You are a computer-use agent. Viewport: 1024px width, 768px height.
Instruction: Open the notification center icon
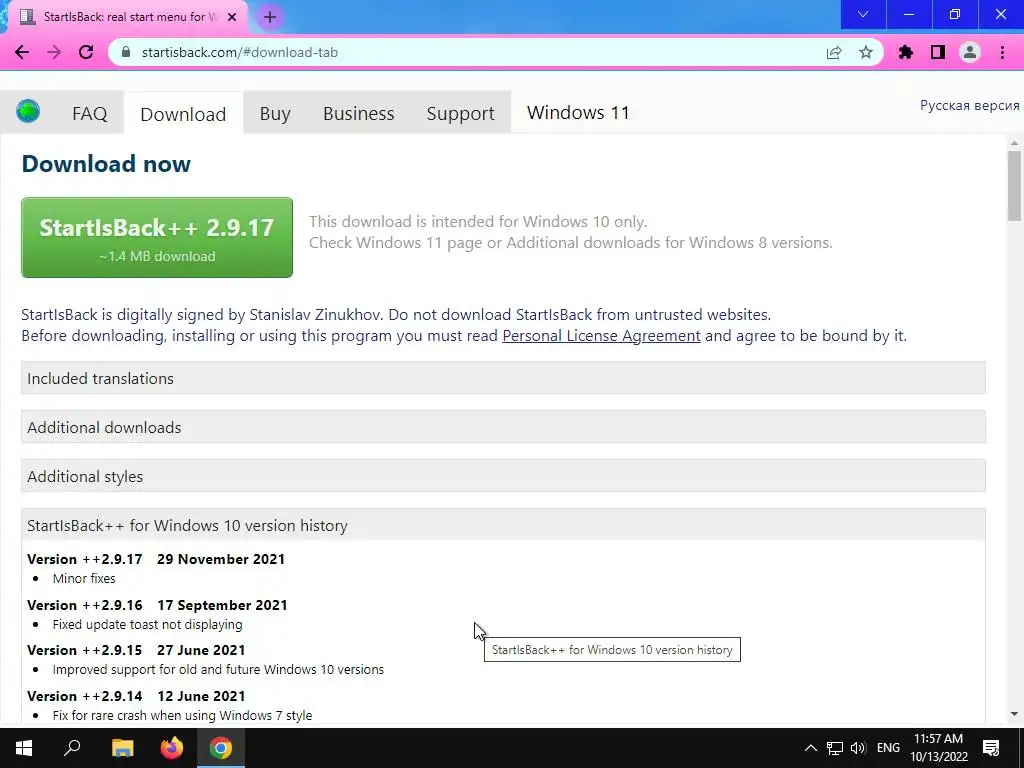pos(991,748)
